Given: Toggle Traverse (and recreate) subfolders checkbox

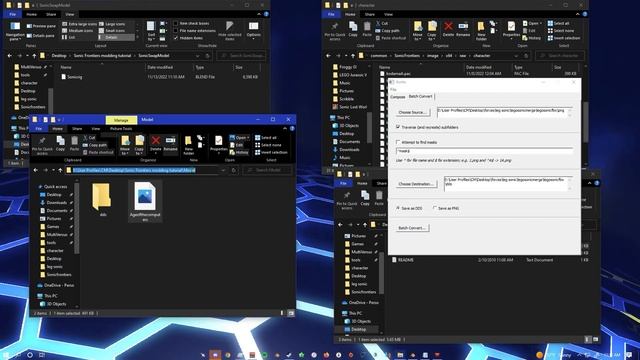Looking at the screenshot, I should coord(427,127).
